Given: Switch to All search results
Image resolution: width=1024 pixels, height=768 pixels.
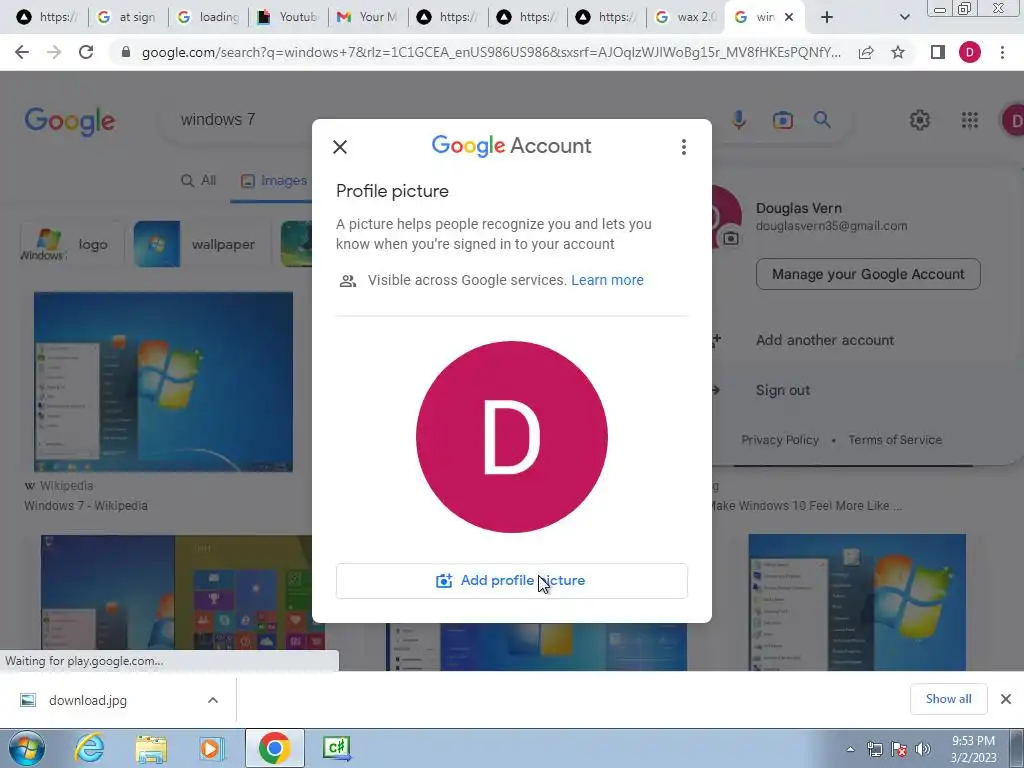Looking at the screenshot, I should [x=198, y=180].
